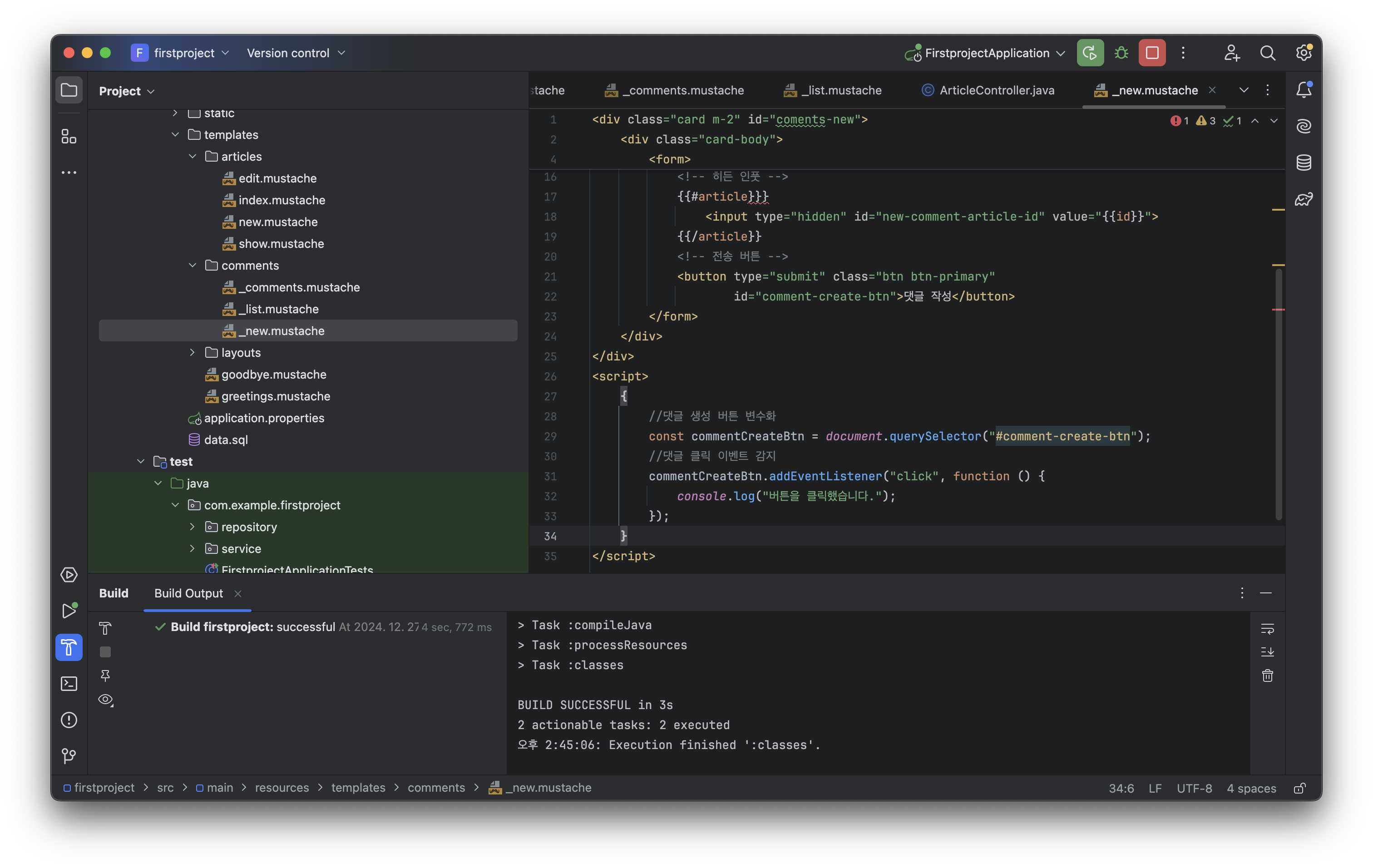
Task: Toggle build view options eye icon
Action: pyautogui.click(x=105, y=700)
